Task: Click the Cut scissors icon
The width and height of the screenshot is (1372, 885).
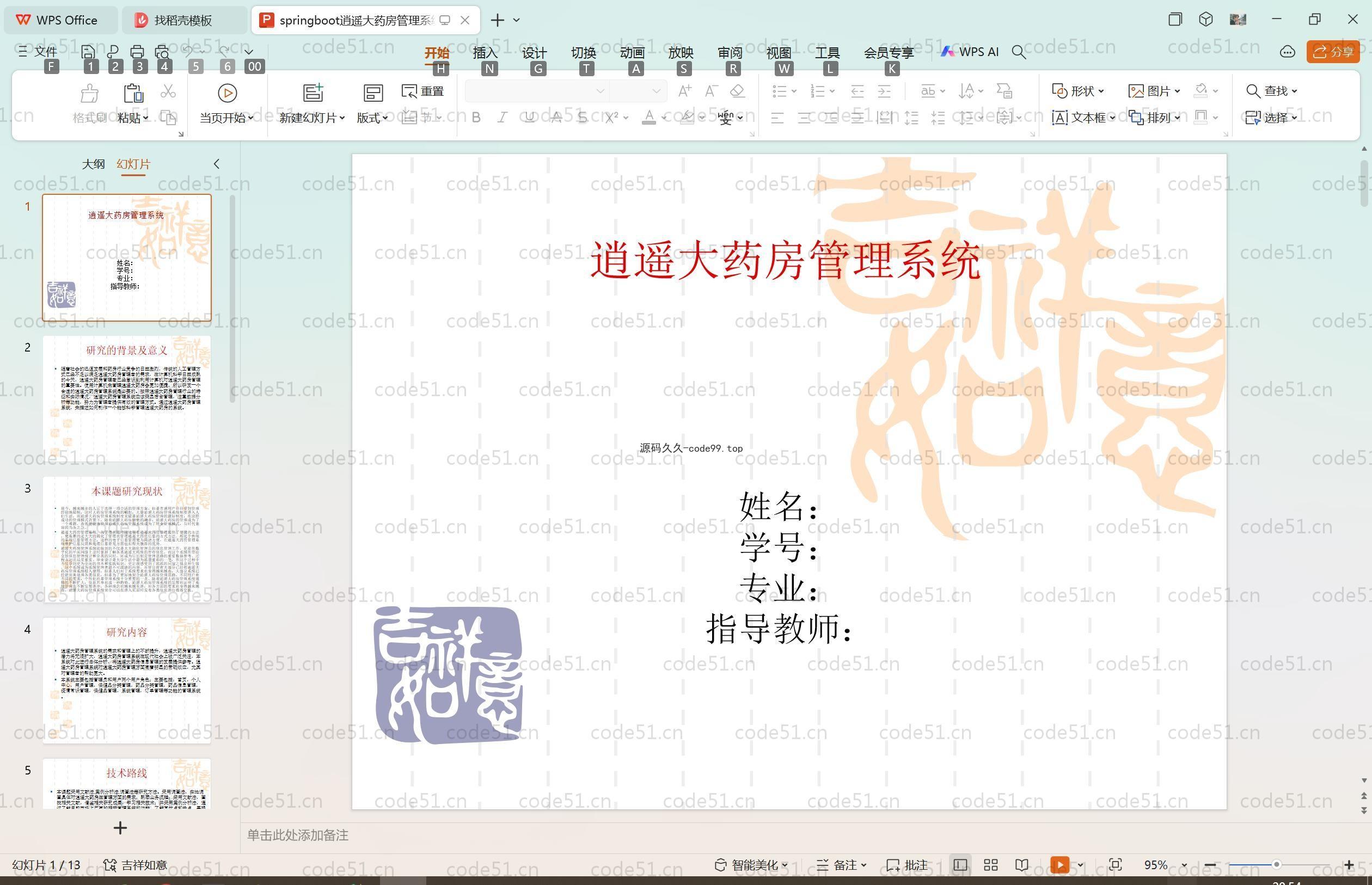Action: pyautogui.click(x=168, y=91)
